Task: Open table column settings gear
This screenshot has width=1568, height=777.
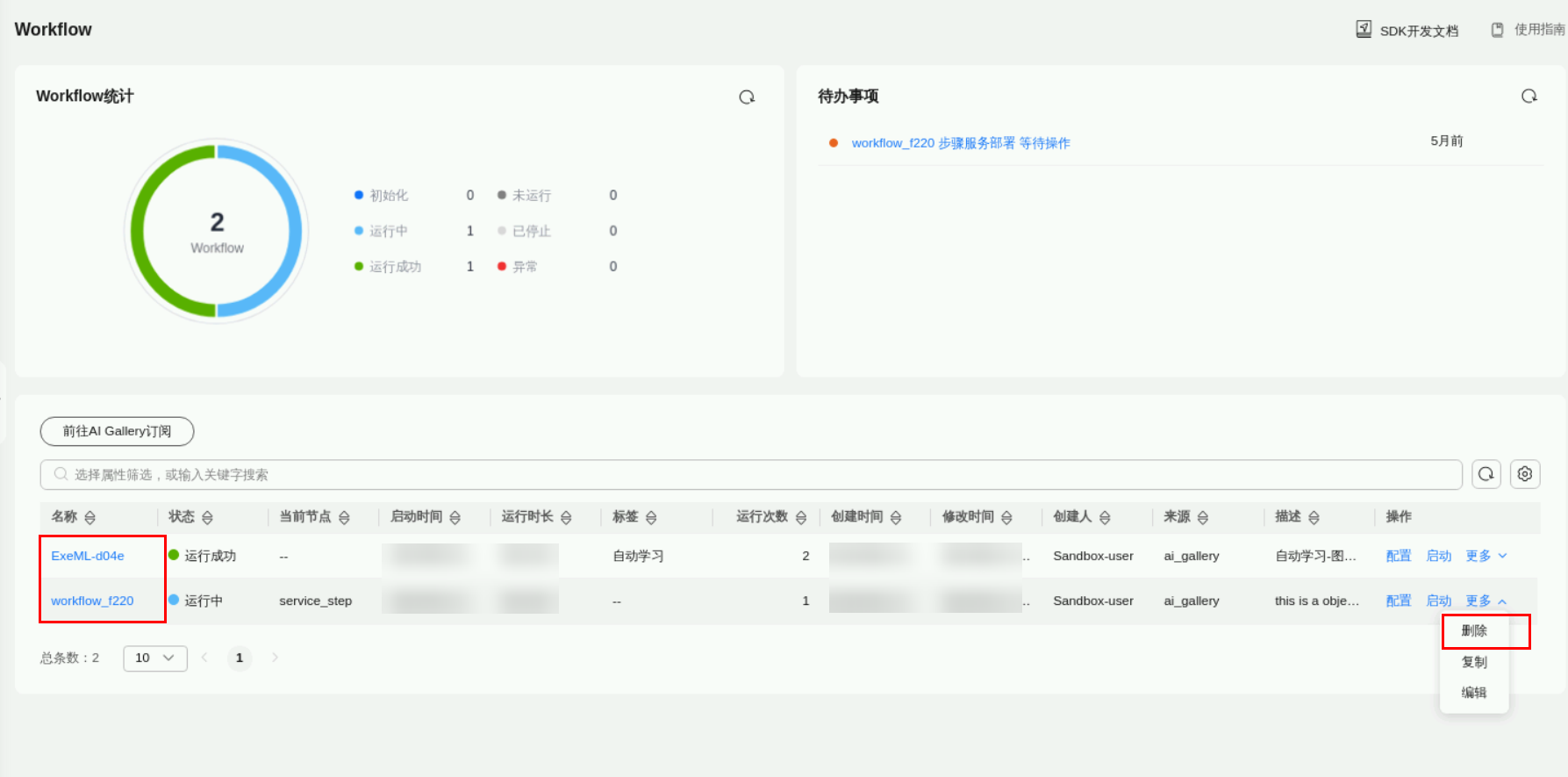Action: tap(1525, 474)
